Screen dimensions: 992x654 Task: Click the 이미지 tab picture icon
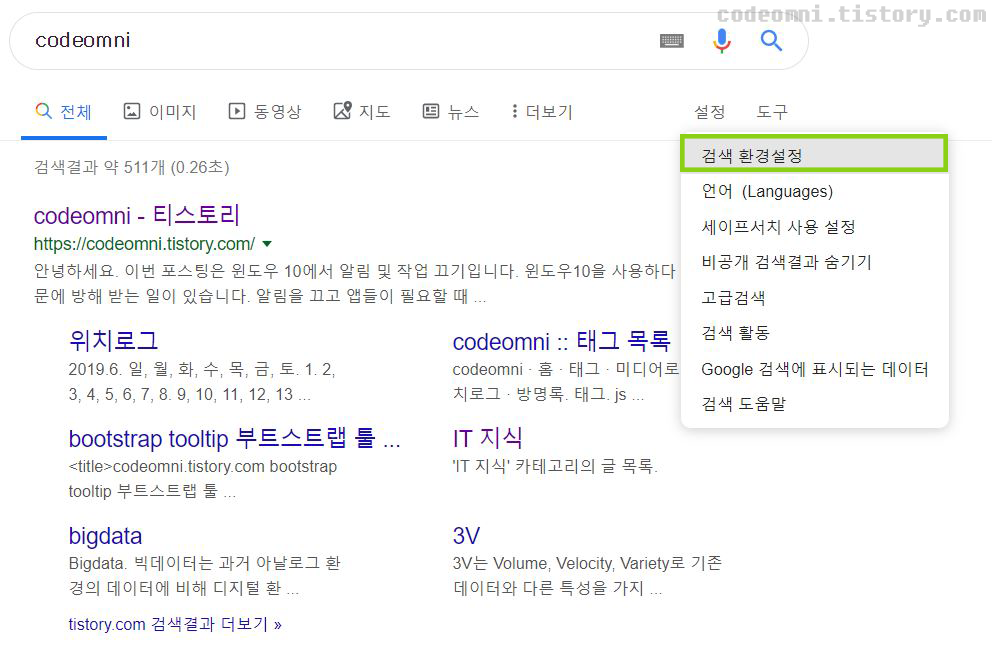click(x=132, y=111)
